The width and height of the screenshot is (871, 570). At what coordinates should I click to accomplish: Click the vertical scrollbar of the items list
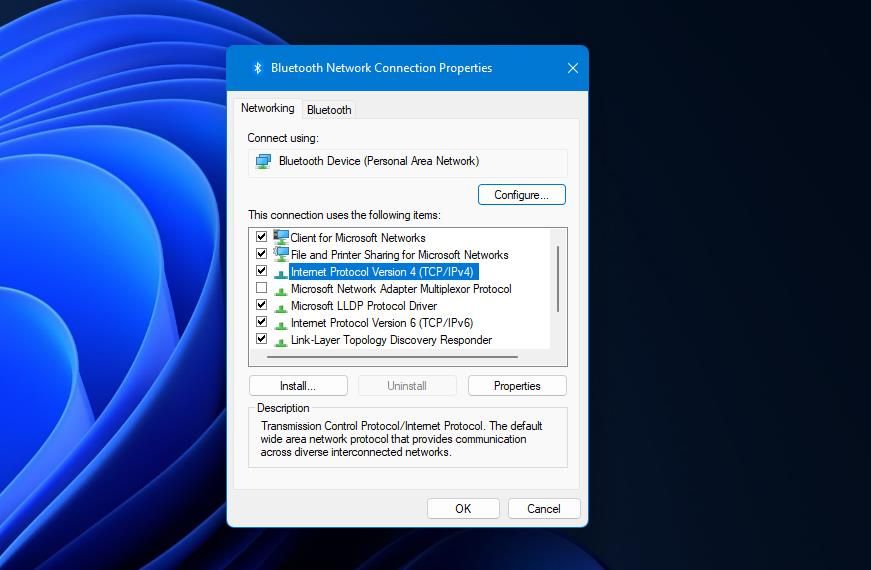(x=558, y=279)
